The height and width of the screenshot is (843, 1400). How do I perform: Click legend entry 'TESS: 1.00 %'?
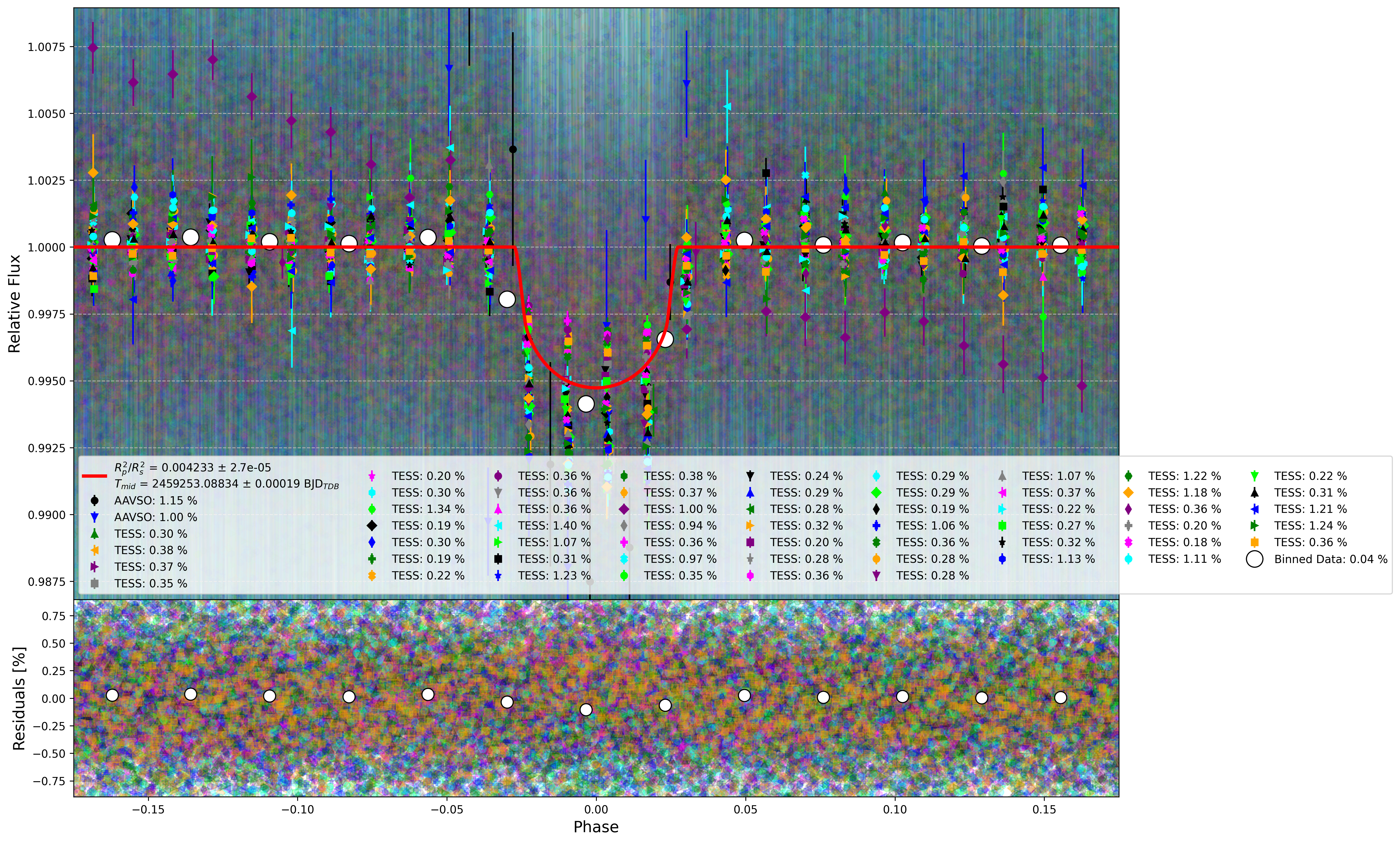[680, 509]
